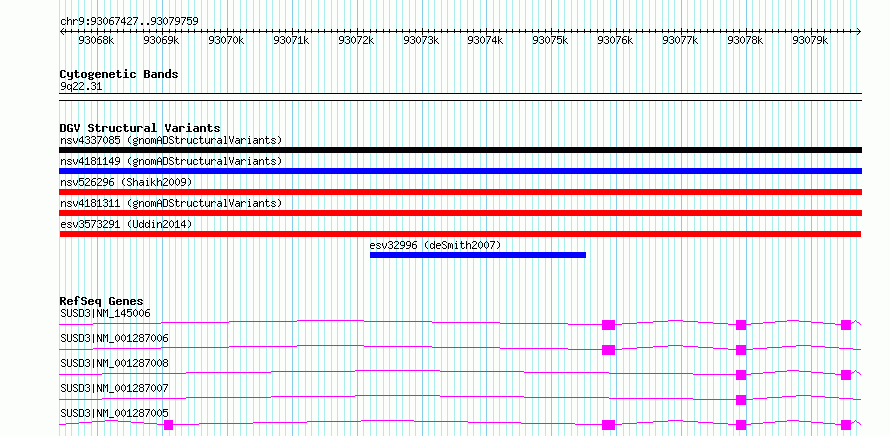Click the 93068k ruler tick label
This screenshot has width=890, height=436.
click(96, 40)
